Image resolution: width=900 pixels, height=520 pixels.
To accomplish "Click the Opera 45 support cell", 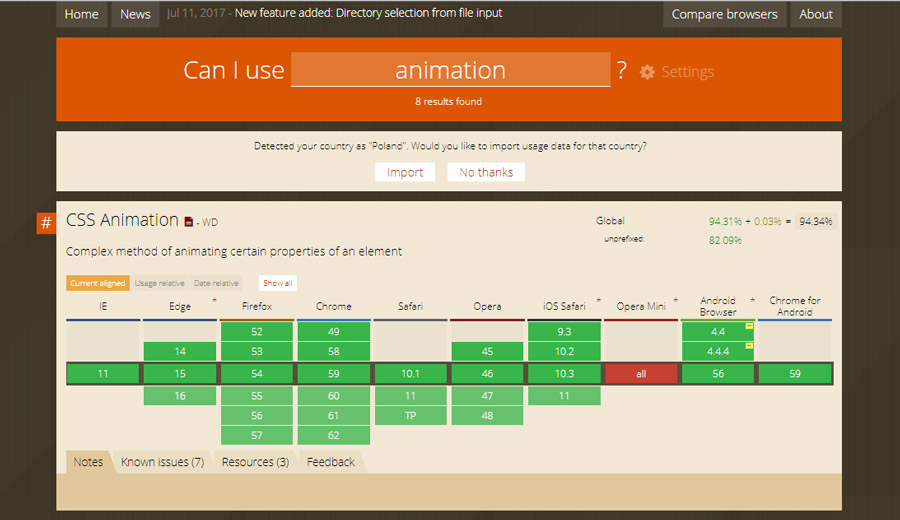I will pyautogui.click(x=487, y=351).
